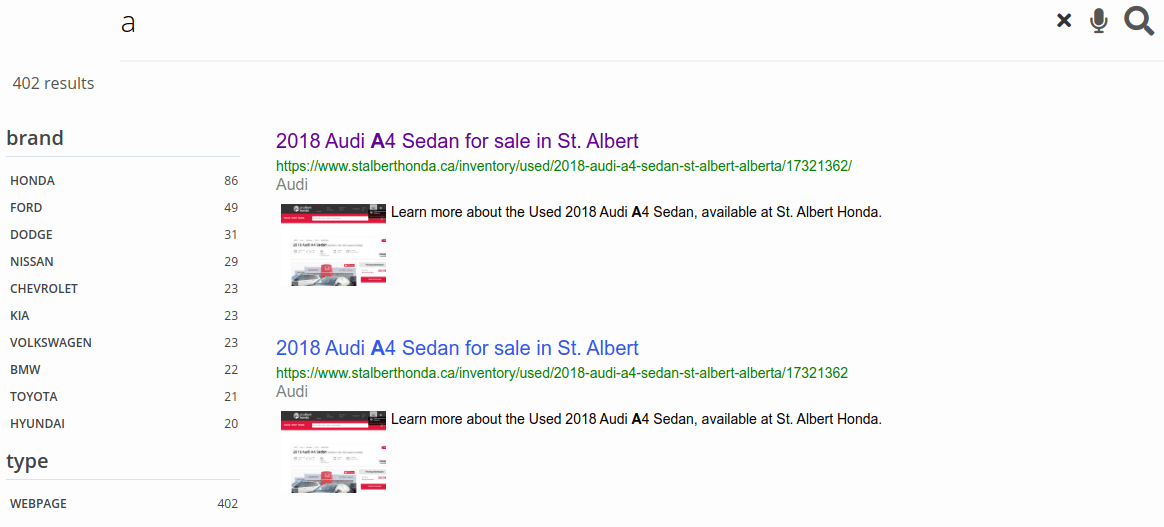
Task: Start voice search with microphone icon
Action: click(x=1099, y=21)
